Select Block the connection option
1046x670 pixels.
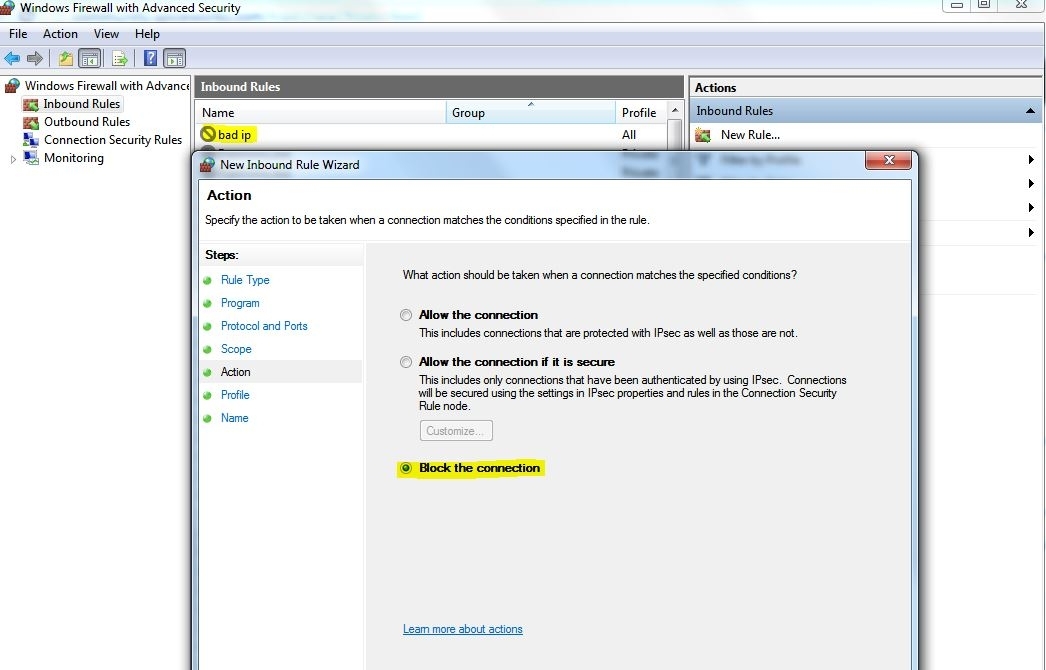406,468
